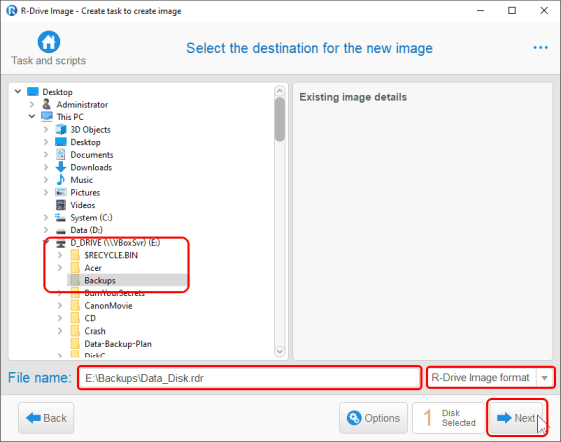This screenshot has width=561, height=442.
Task: Expand the Data (D:) node
Action: click(x=46, y=230)
